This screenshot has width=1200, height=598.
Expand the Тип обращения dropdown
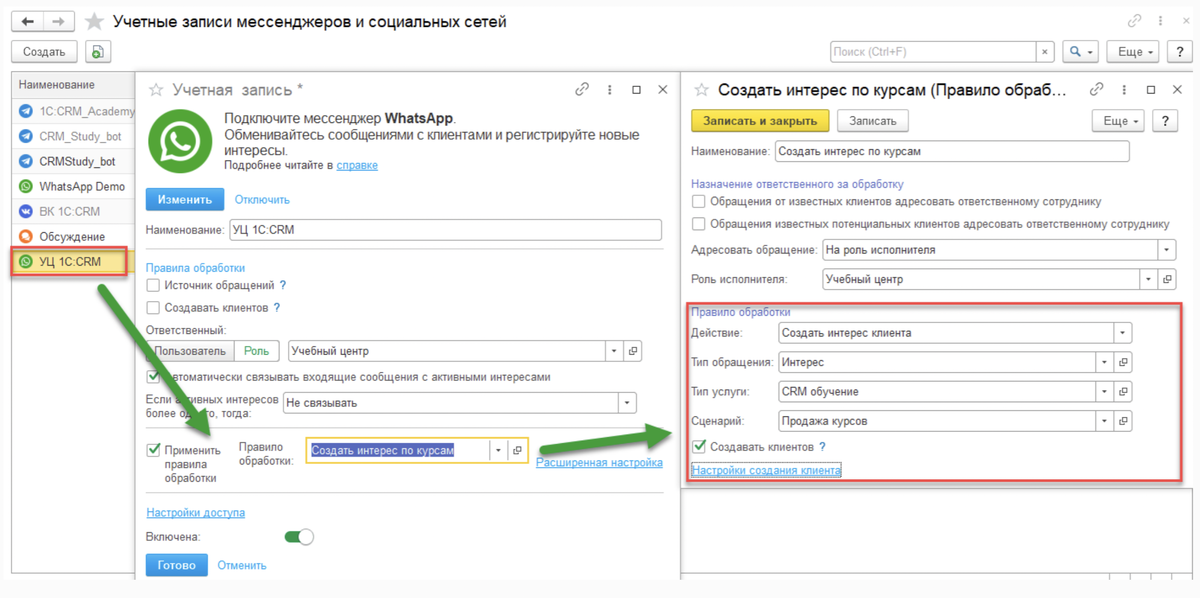[1104, 362]
